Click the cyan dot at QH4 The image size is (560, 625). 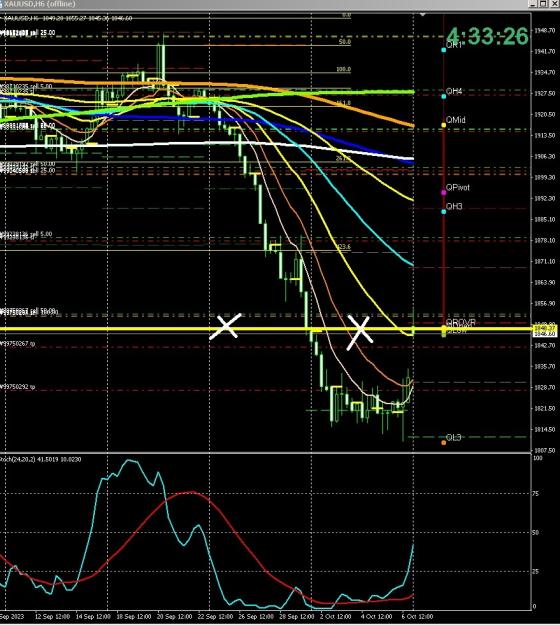click(444, 96)
